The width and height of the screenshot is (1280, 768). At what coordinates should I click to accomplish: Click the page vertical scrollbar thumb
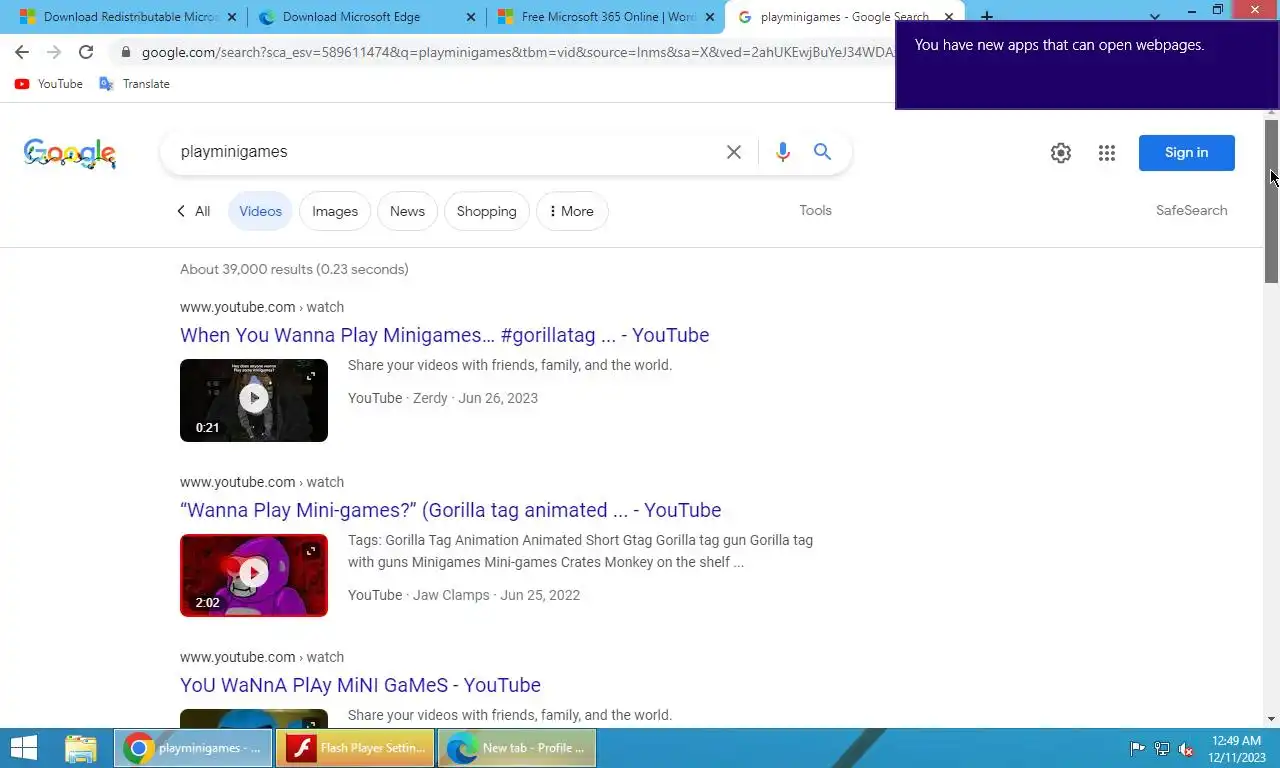pos(1271,200)
